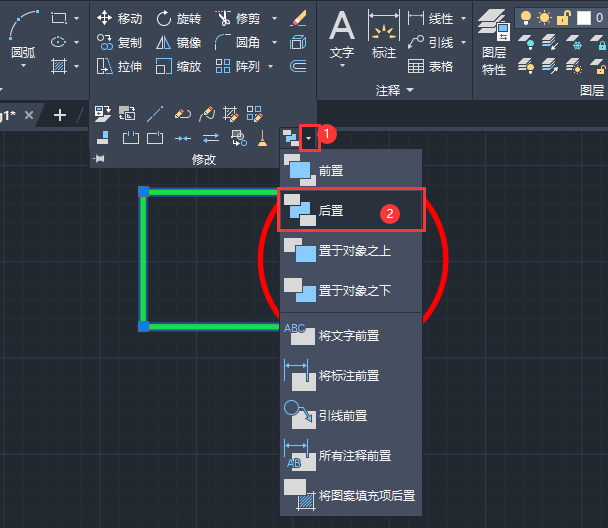Select the Array (阵列) tool
608x528 pixels.
(x=237, y=66)
